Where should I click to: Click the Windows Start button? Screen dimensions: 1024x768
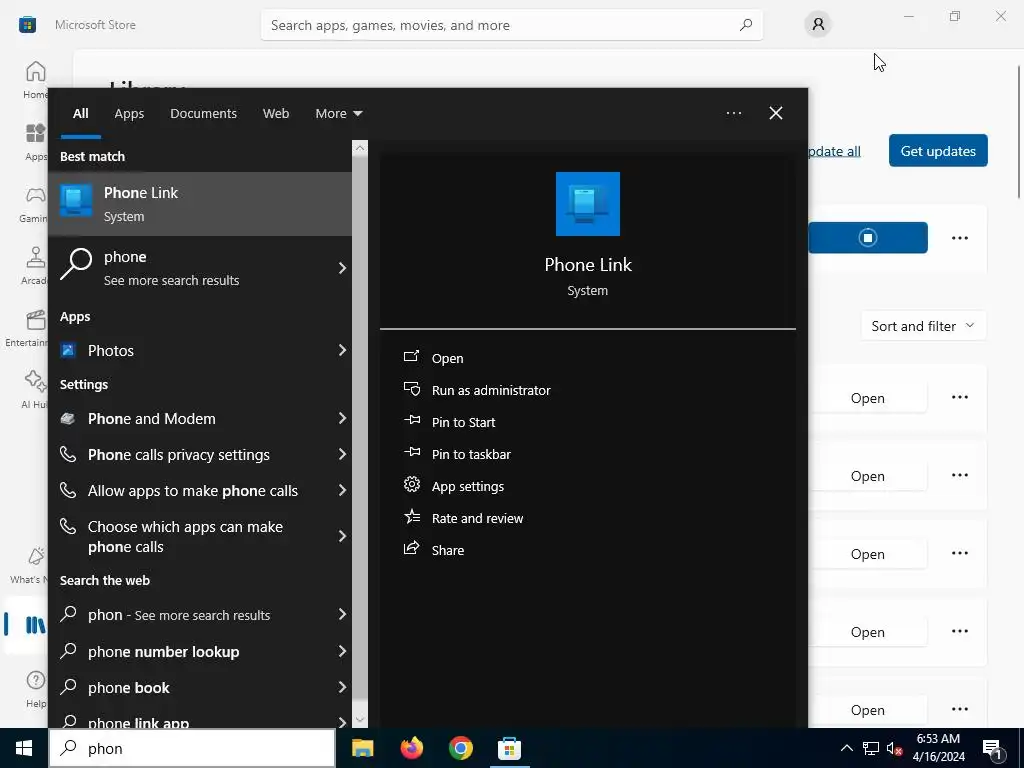click(24, 748)
